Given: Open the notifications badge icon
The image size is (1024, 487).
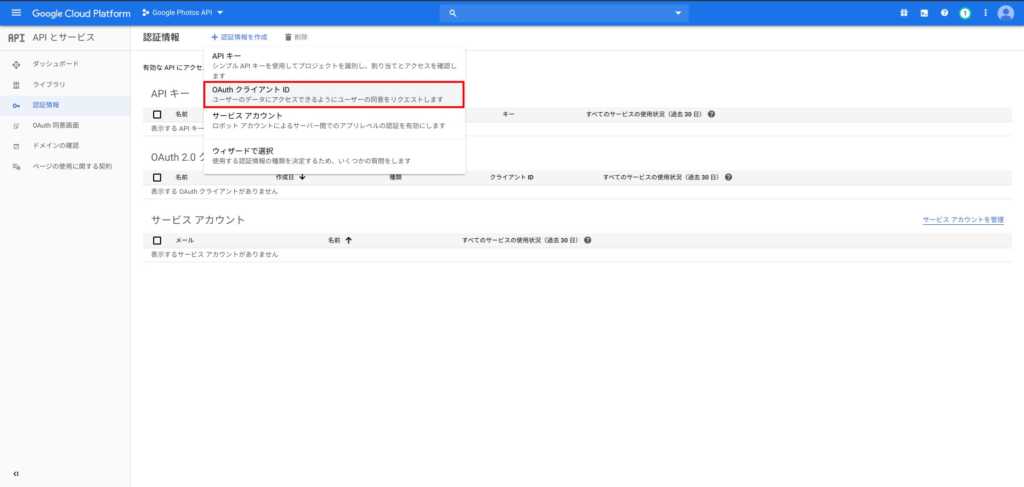Looking at the screenshot, I should [965, 13].
